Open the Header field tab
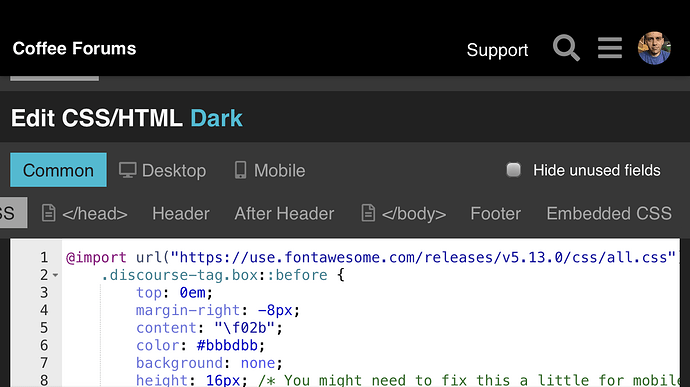 [181, 214]
